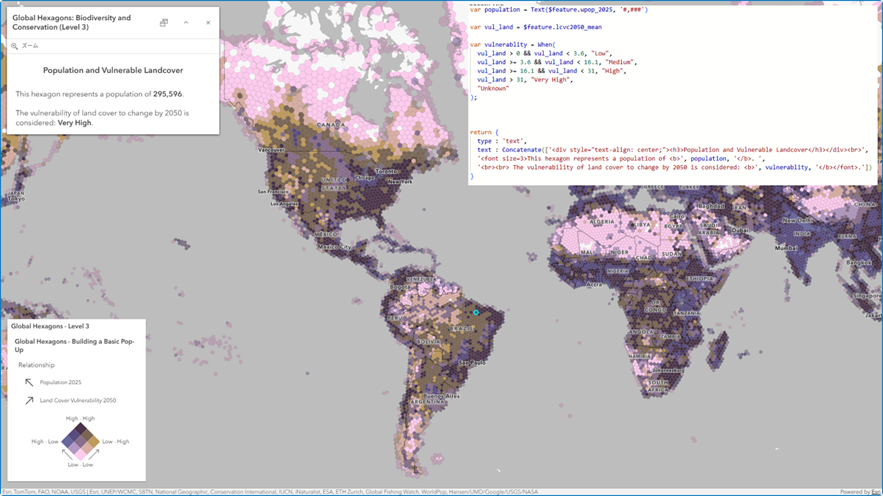Click the Mexico City label
The height and width of the screenshot is (496, 883).
pos(335,247)
